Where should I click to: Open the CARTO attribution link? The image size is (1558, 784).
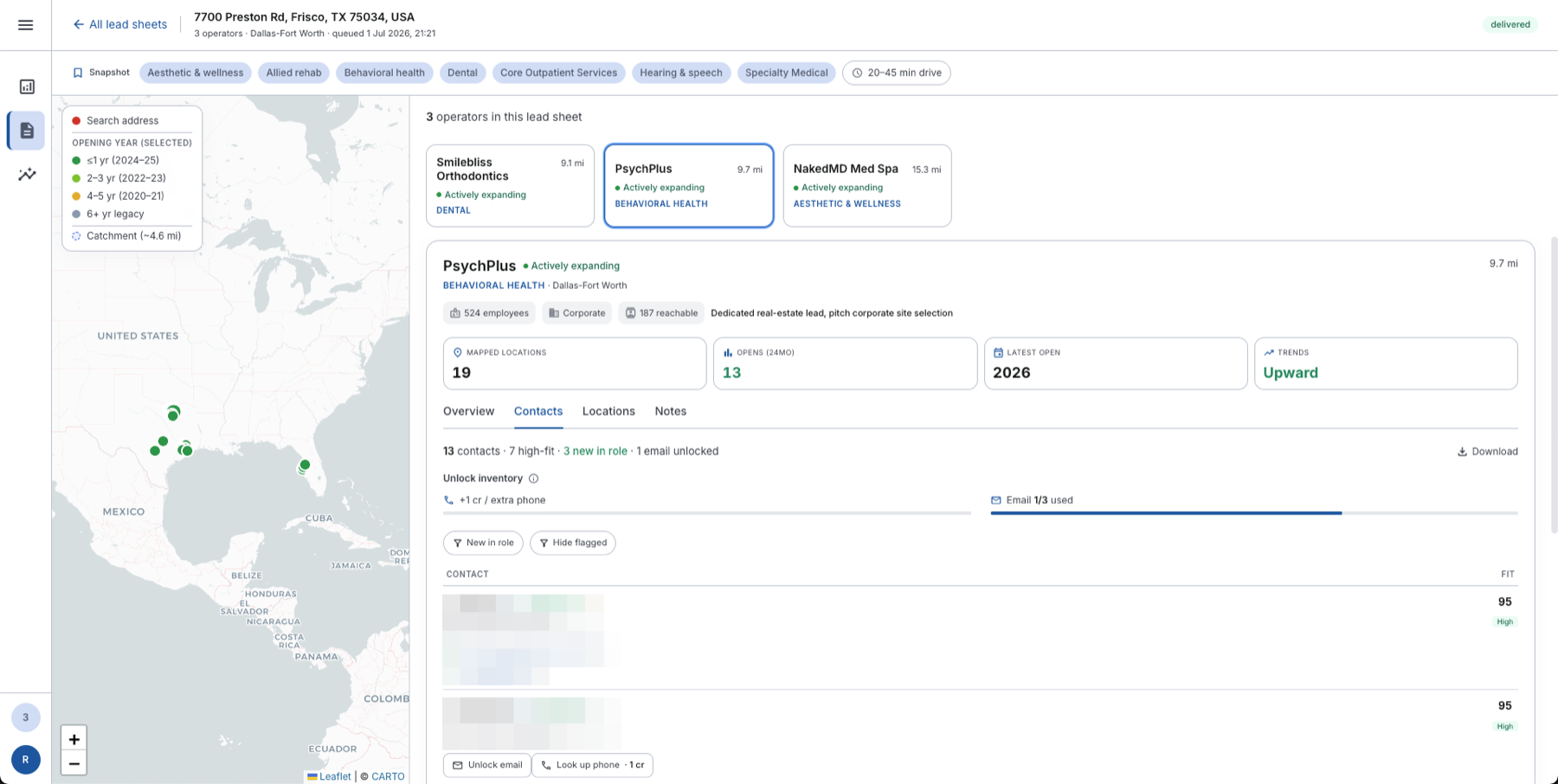388,776
